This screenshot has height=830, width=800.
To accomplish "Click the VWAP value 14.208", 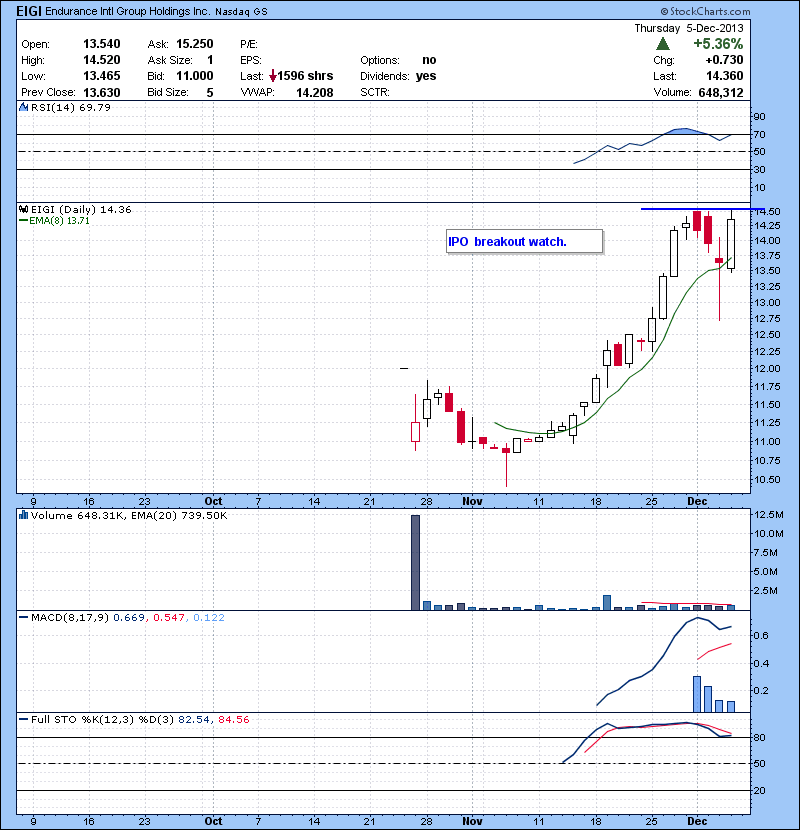I will (x=314, y=93).
